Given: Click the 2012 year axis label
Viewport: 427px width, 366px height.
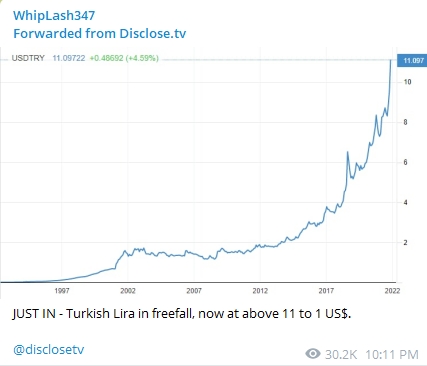Looking at the screenshot, I should (x=260, y=291).
